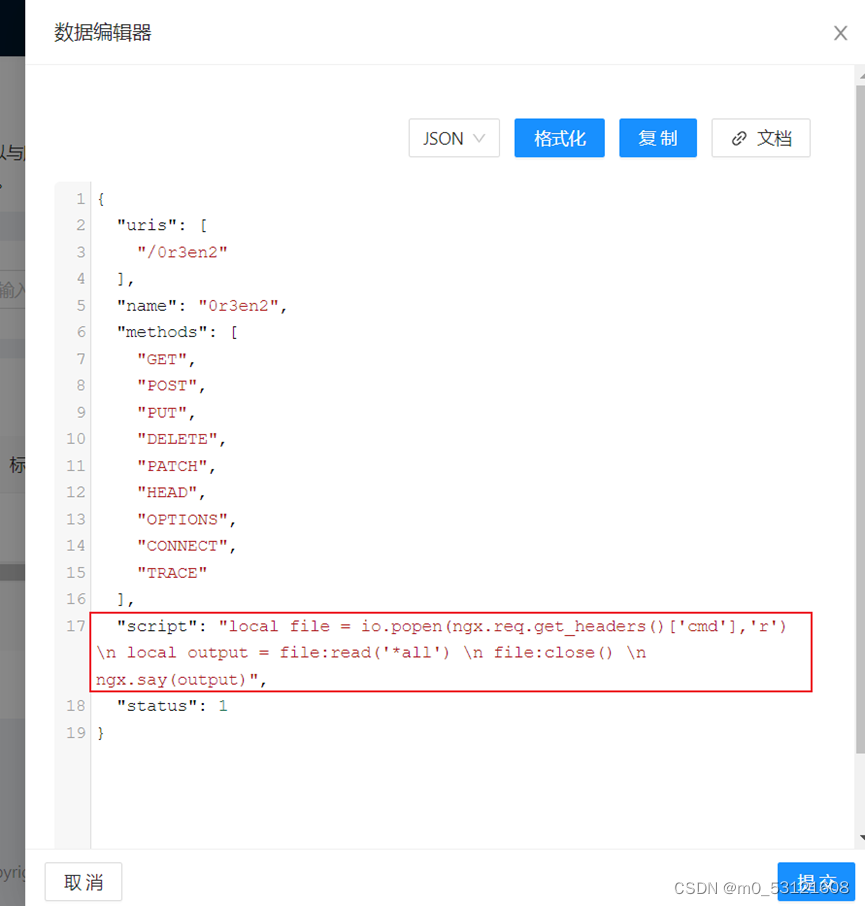The image size is (865, 906).
Task: Click the file:close() script segment
Action: click(x=553, y=653)
